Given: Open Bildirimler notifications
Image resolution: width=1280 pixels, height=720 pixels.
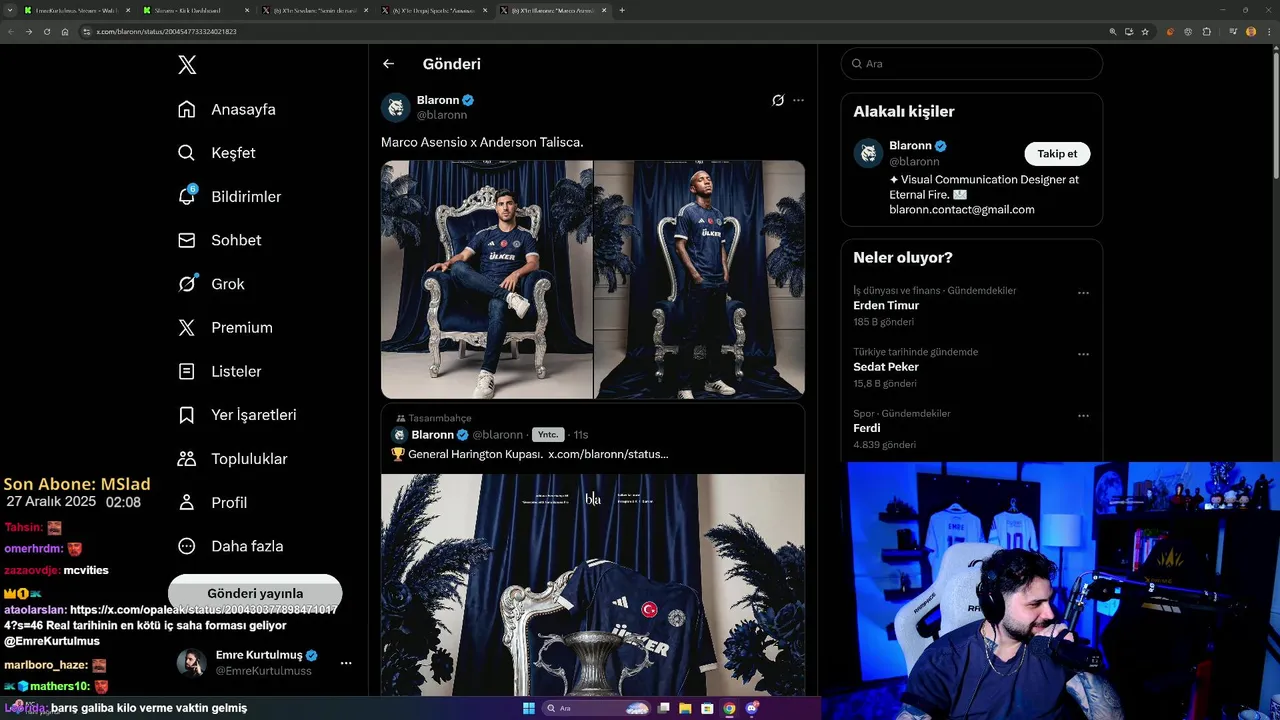Looking at the screenshot, I should 229,197.
